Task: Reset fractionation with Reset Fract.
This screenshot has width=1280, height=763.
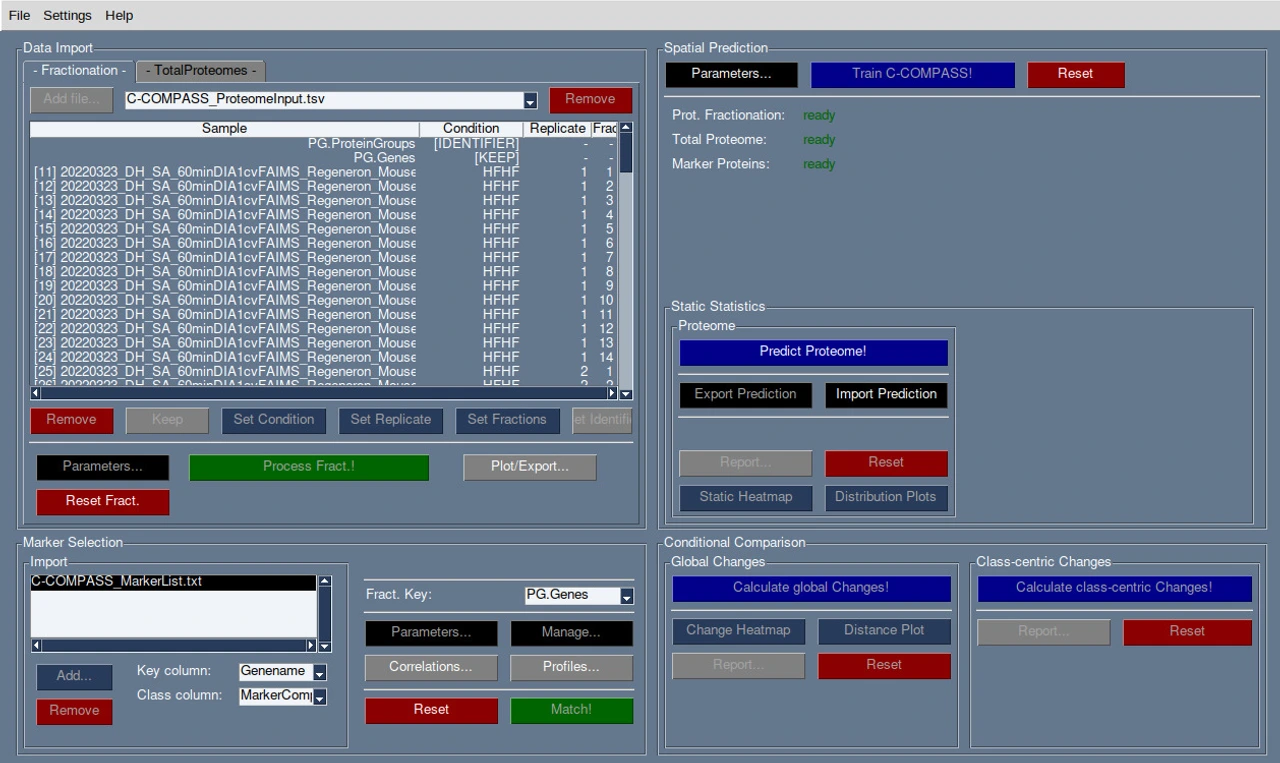Action: point(102,501)
